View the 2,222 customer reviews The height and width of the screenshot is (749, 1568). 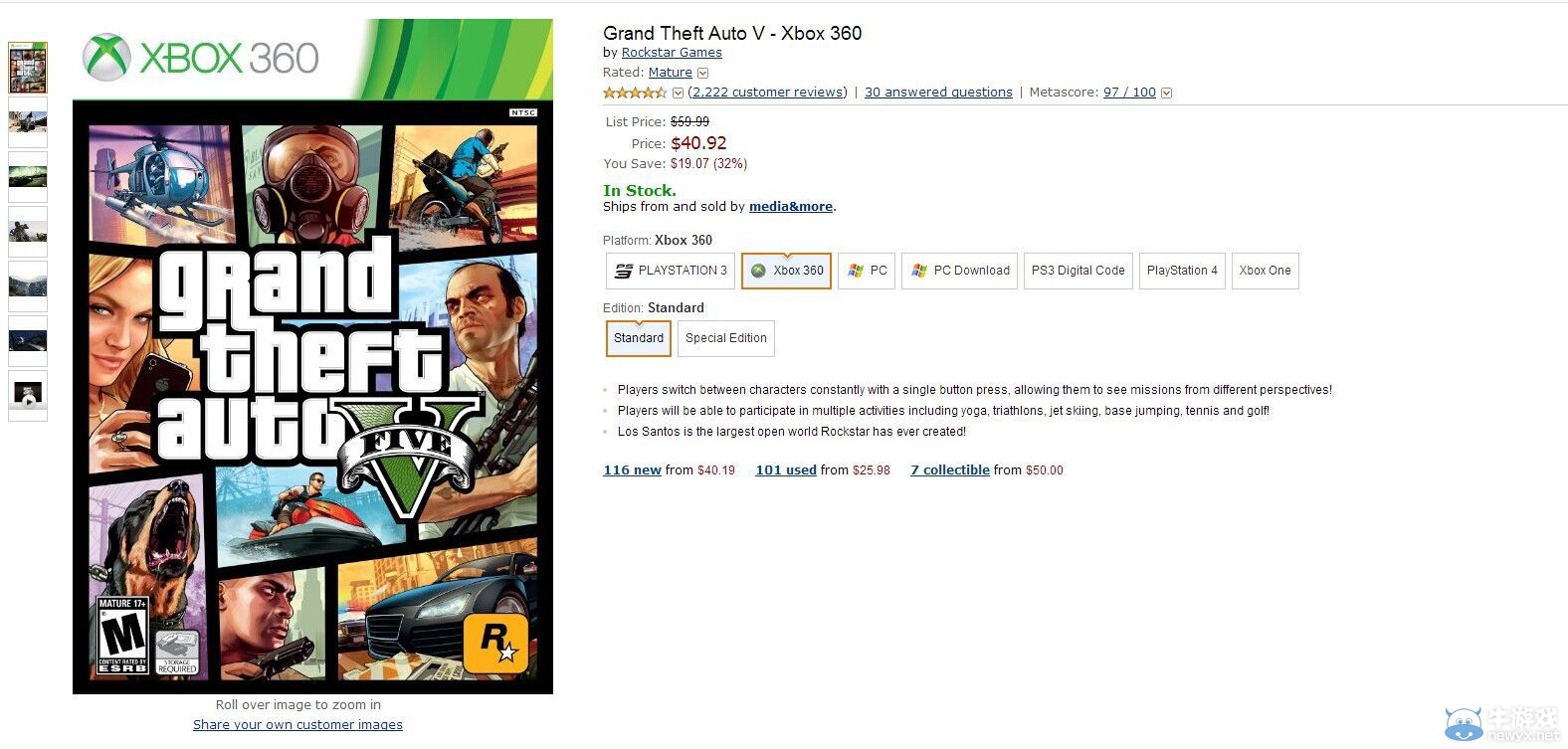tap(767, 93)
